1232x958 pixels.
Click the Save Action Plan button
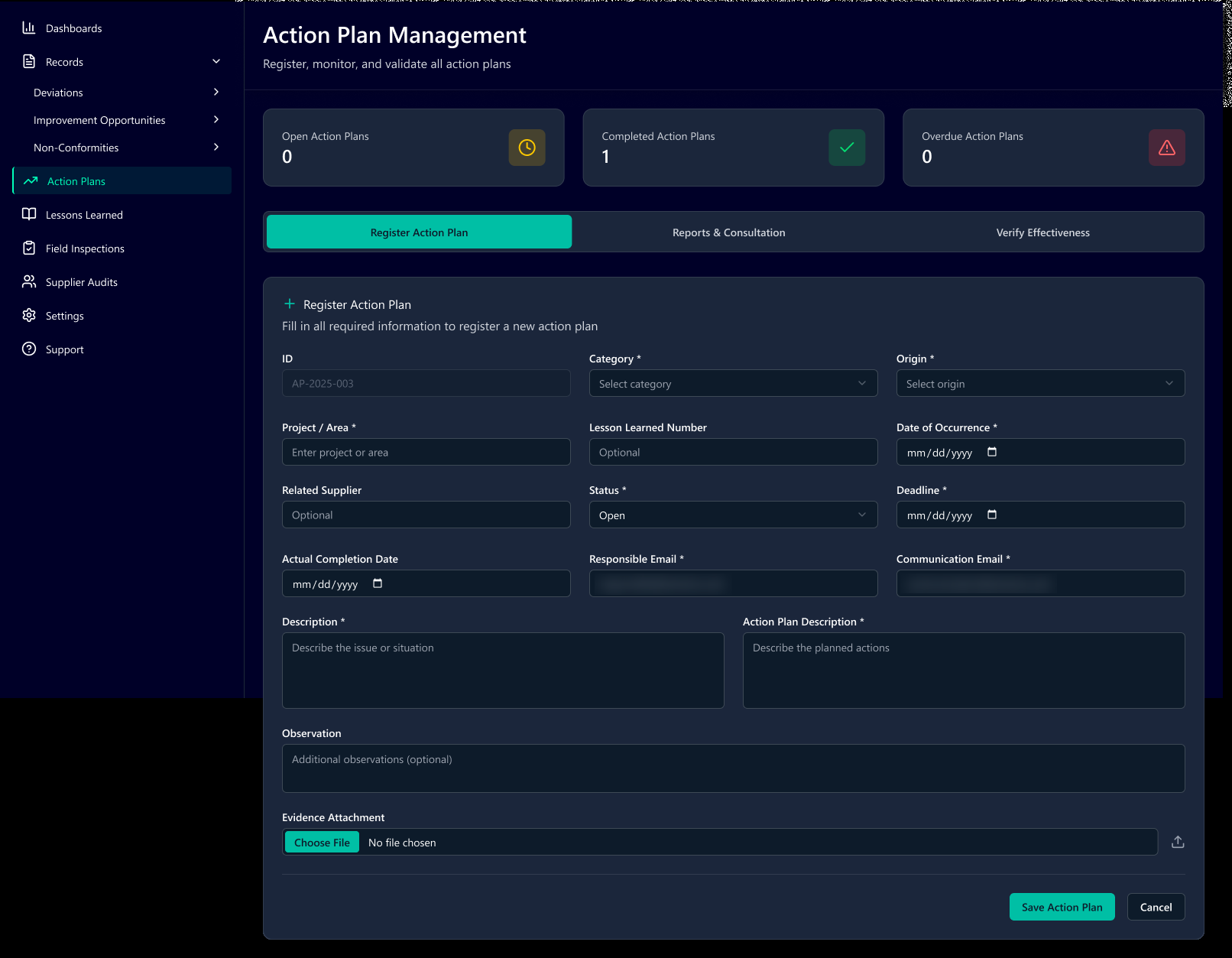(1062, 907)
